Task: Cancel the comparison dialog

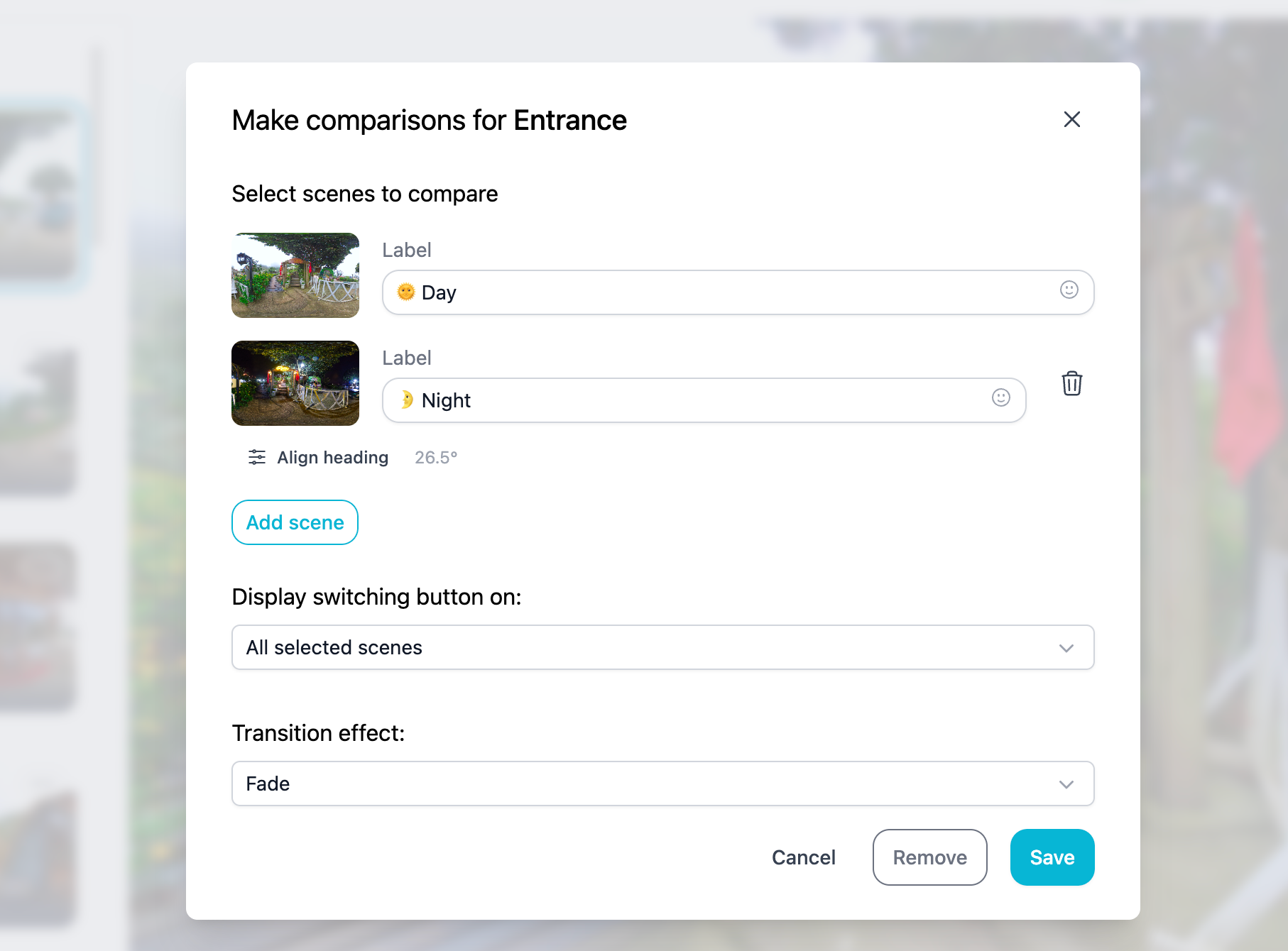Action: click(x=803, y=857)
